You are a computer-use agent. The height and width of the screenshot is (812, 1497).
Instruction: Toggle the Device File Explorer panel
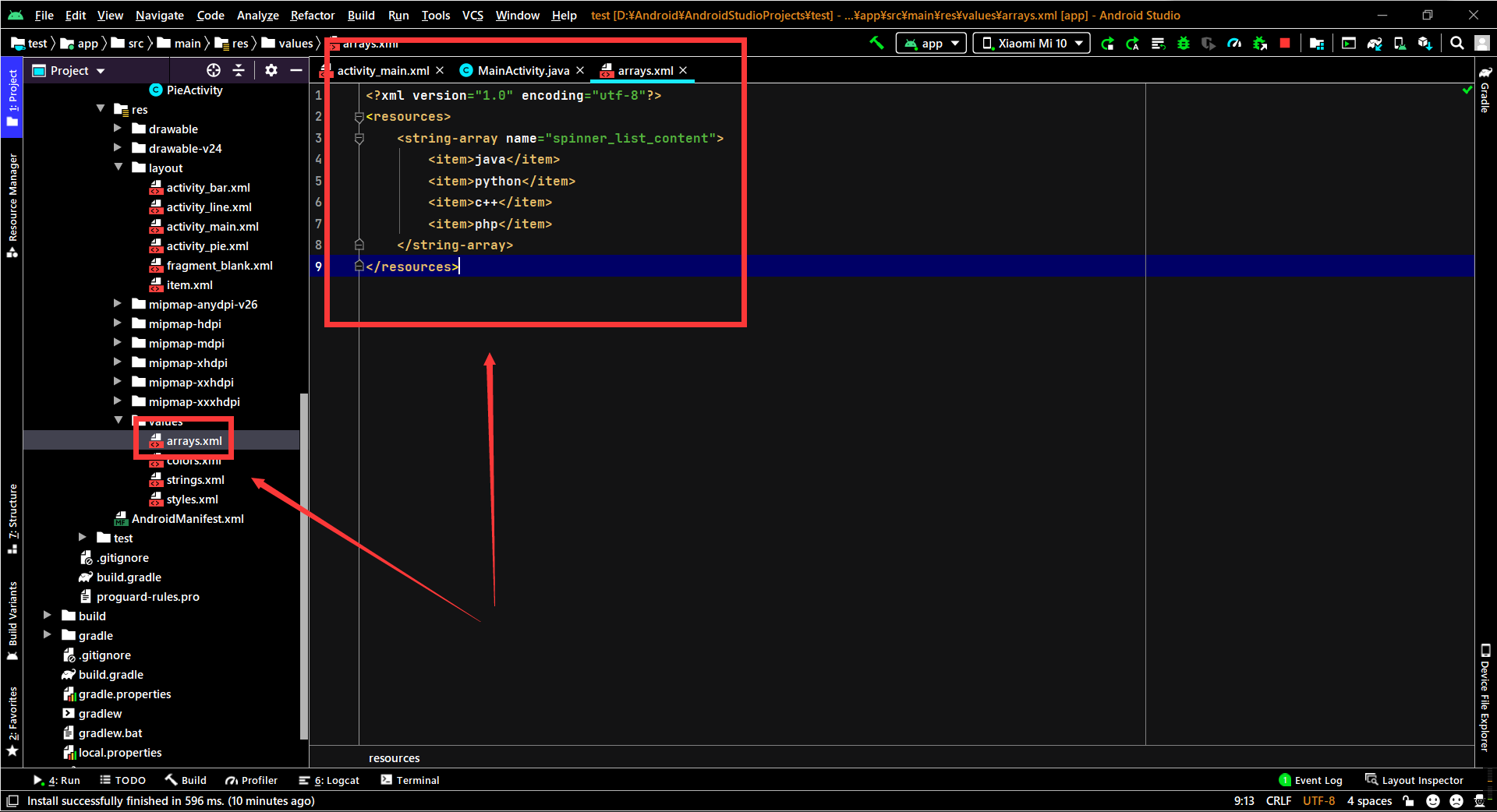coord(1485,697)
